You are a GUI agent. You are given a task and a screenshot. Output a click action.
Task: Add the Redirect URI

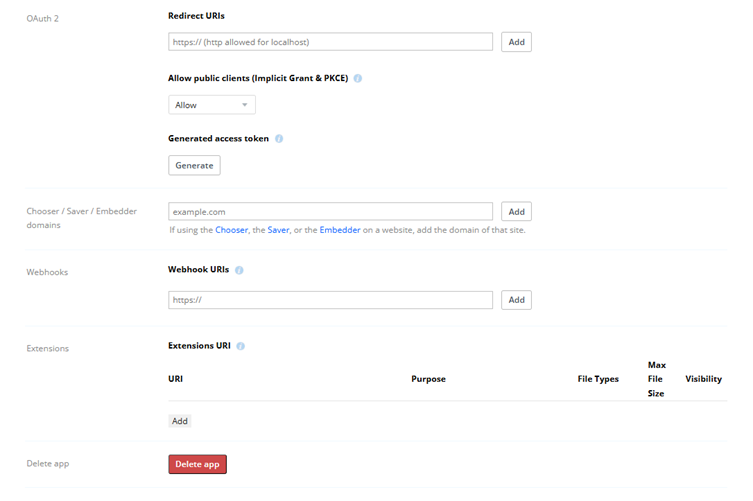coord(516,42)
